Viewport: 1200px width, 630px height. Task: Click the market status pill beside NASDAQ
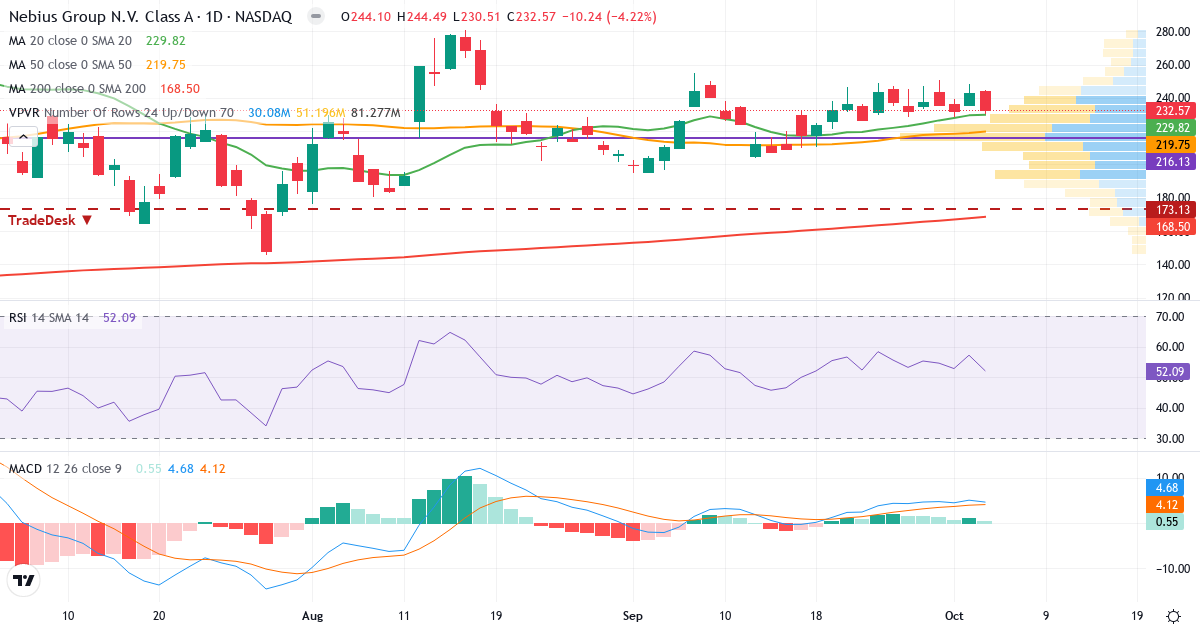click(x=316, y=17)
